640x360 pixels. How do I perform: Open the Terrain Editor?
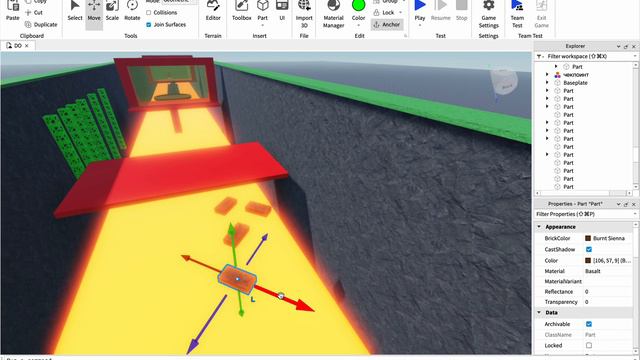[213, 11]
